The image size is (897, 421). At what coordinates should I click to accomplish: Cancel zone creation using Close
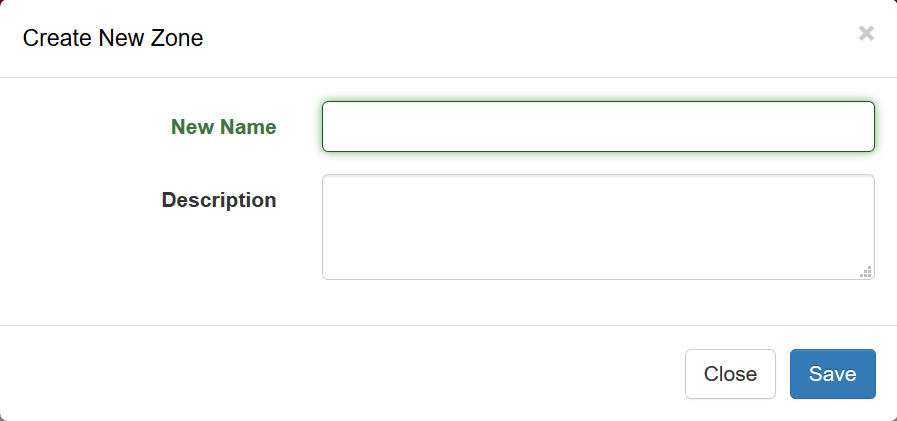click(x=730, y=374)
